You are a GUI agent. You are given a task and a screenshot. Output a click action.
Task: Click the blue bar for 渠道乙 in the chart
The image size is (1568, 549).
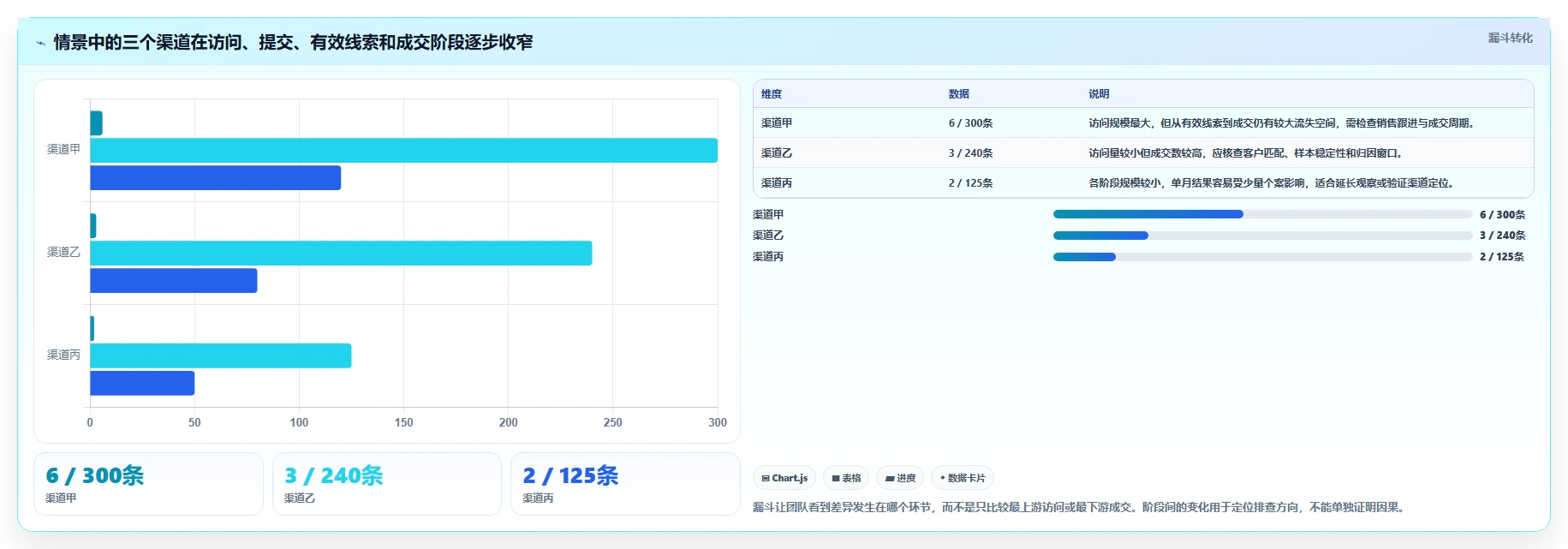[x=173, y=281]
